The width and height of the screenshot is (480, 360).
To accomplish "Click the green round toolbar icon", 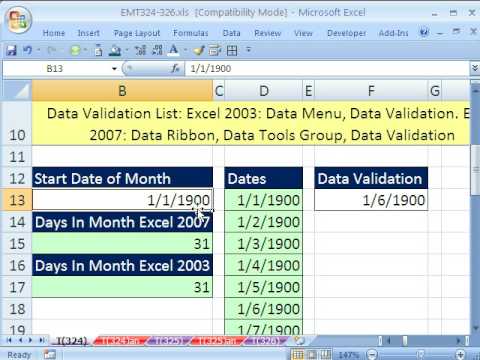I will 75,50.
